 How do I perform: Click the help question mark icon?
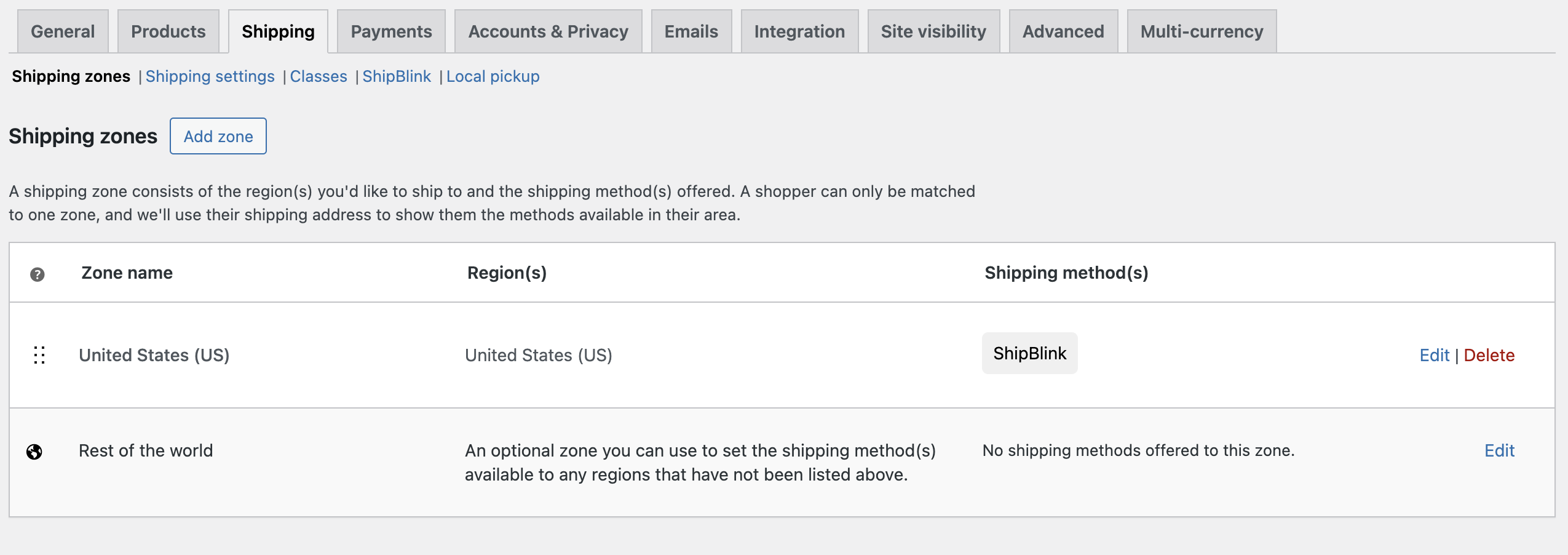[x=38, y=274]
